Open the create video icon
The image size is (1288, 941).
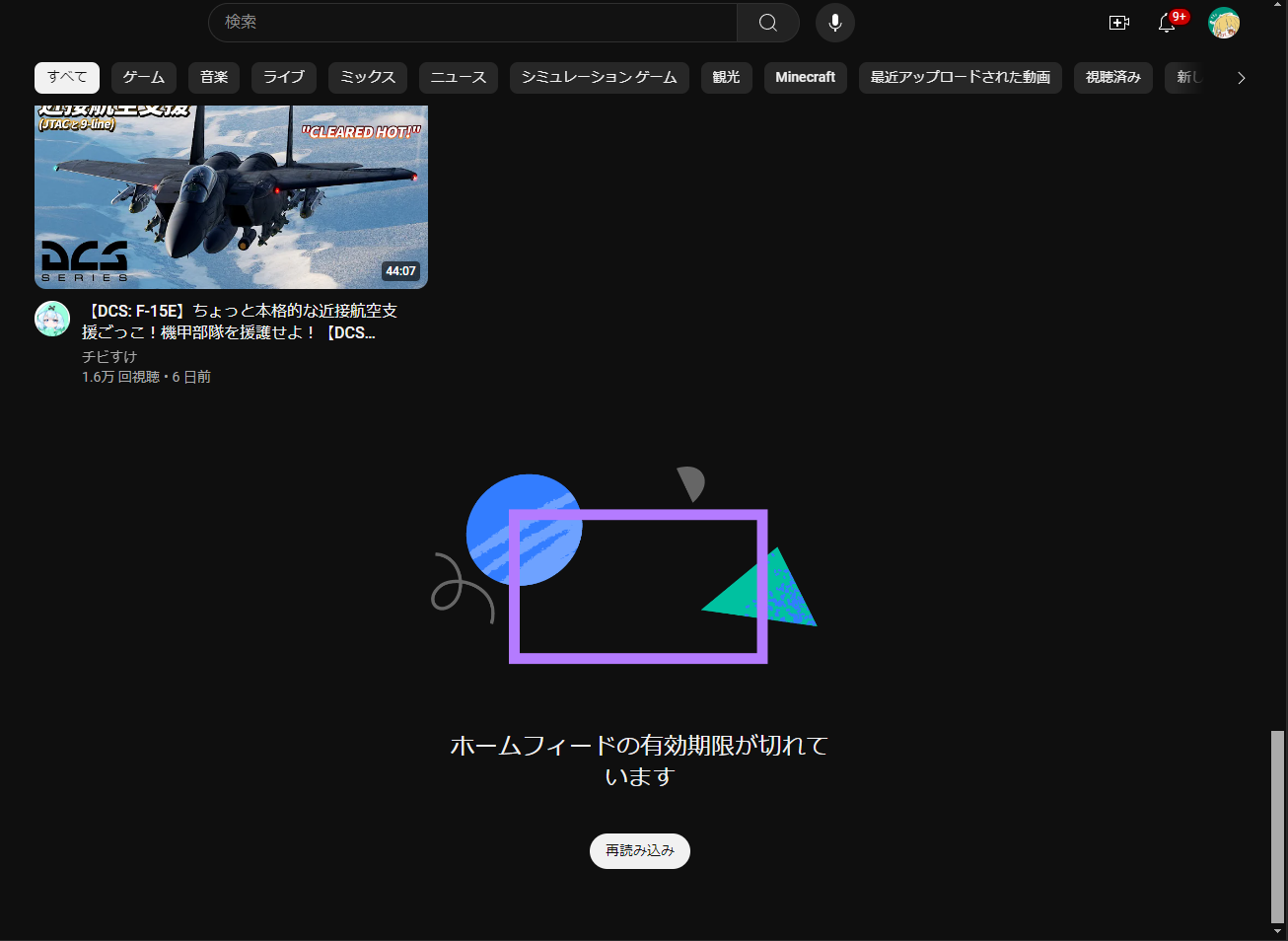tap(1118, 23)
